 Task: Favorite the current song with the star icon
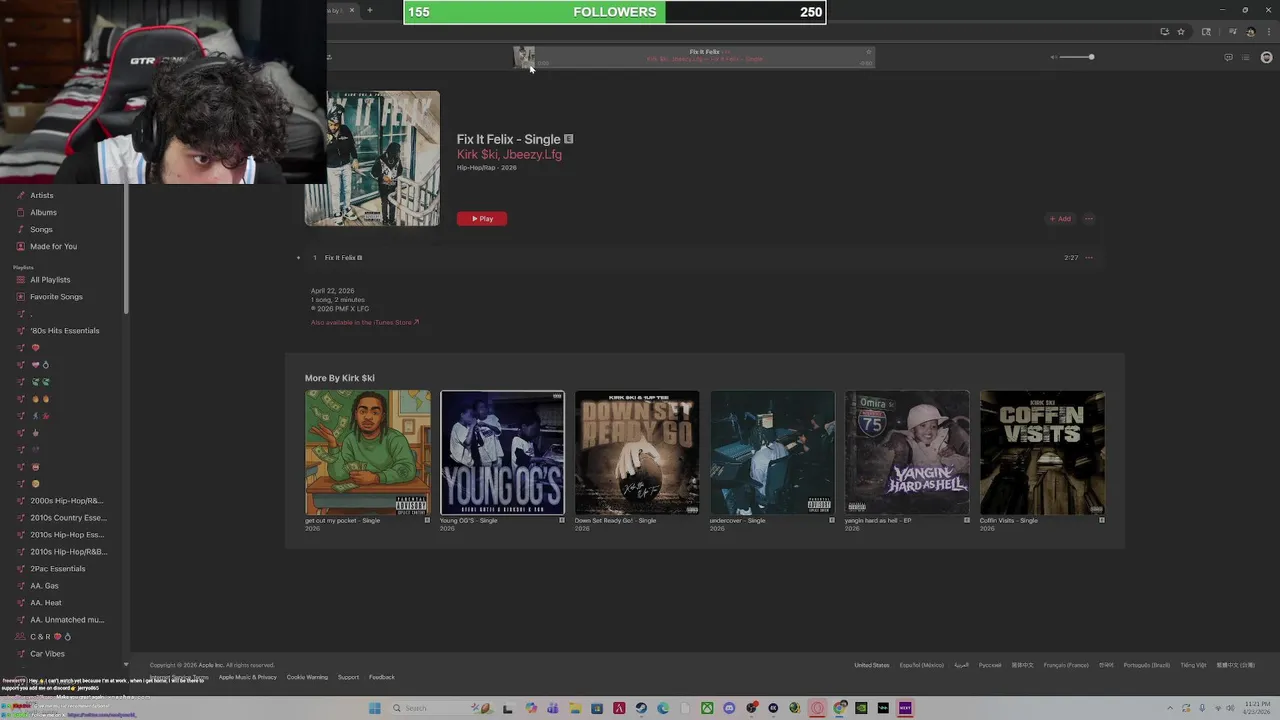tap(869, 51)
